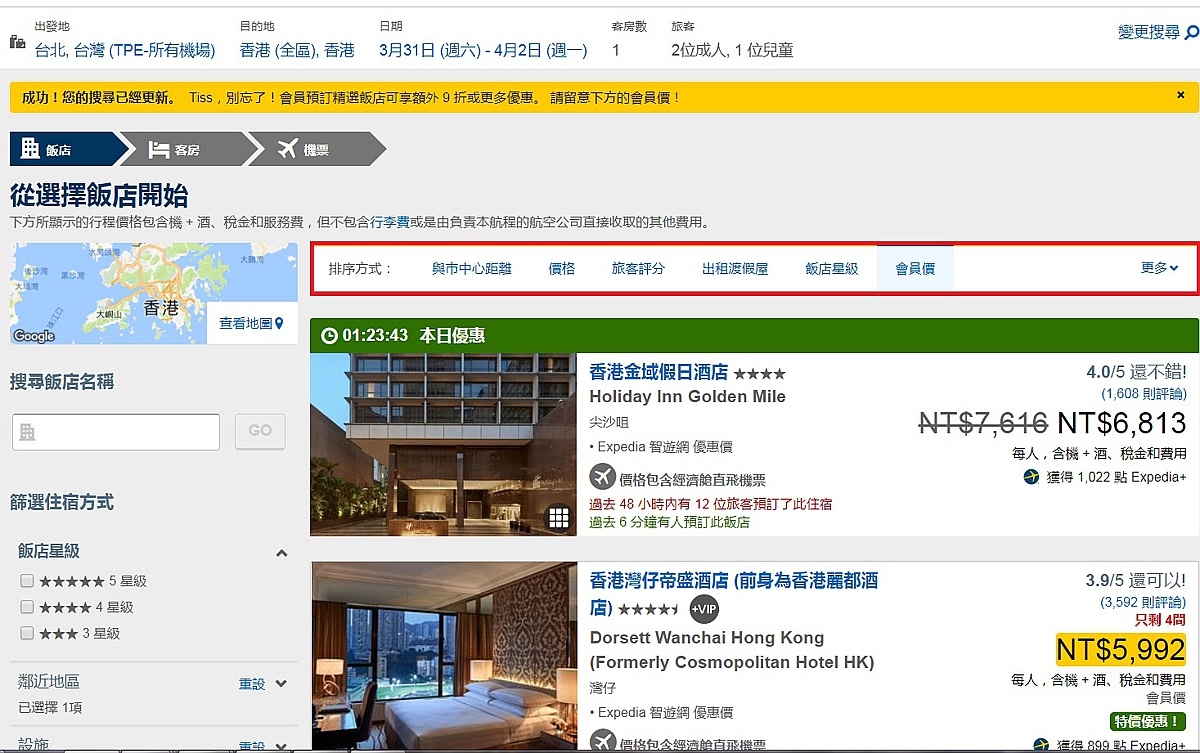Open the 更多 sort options dropdown
This screenshot has width=1200, height=753.
click(1159, 268)
